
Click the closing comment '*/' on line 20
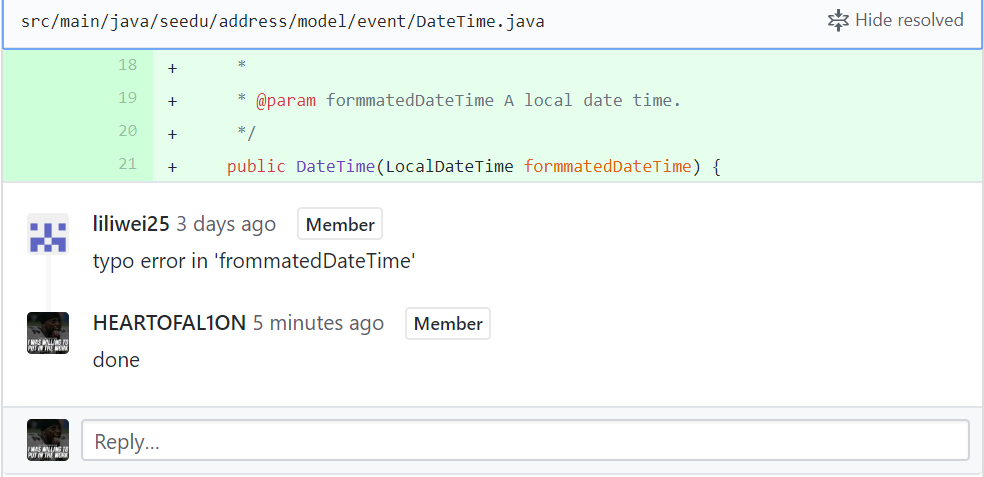[247, 134]
